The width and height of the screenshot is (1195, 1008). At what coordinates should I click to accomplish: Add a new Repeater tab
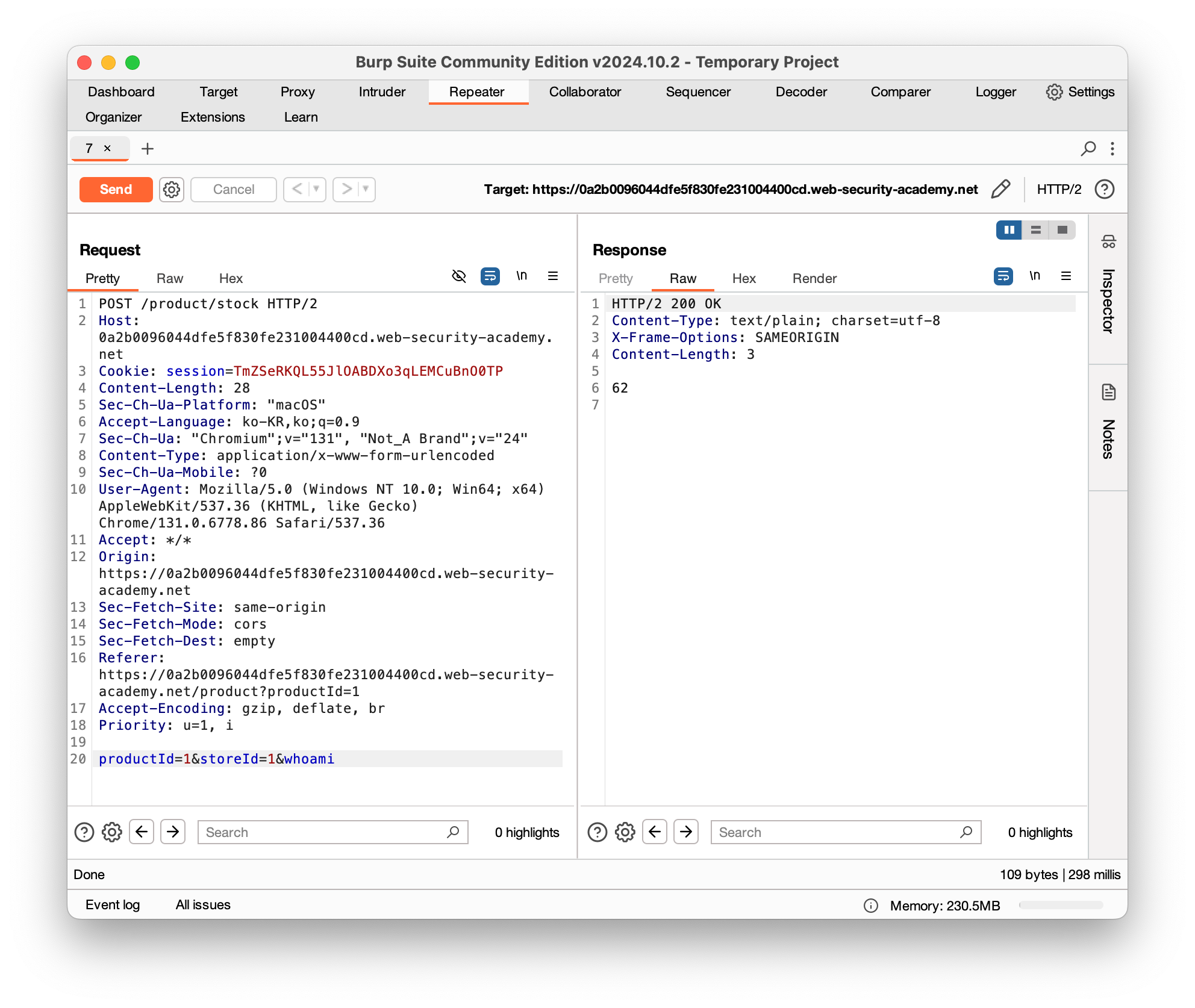tap(148, 148)
